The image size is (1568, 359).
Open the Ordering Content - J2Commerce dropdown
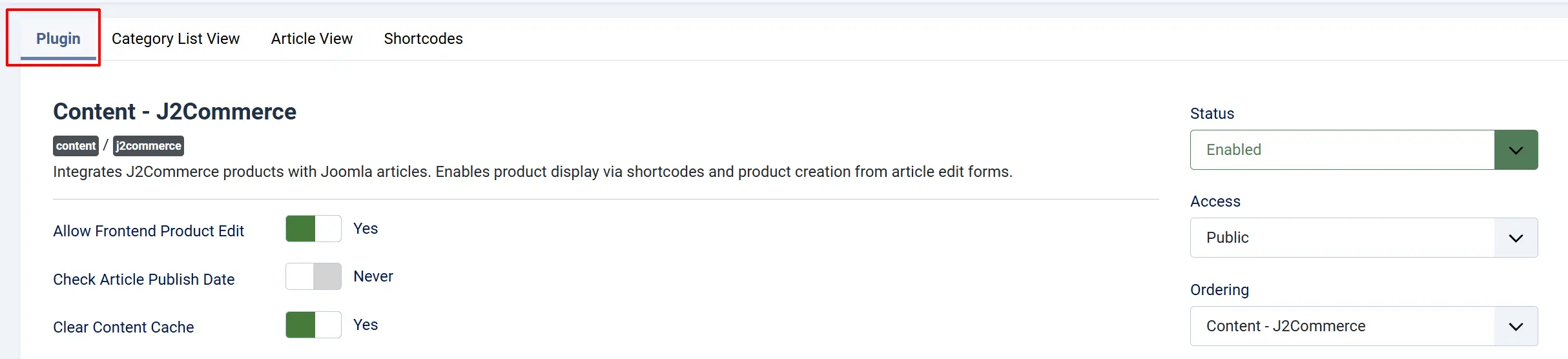(1364, 326)
